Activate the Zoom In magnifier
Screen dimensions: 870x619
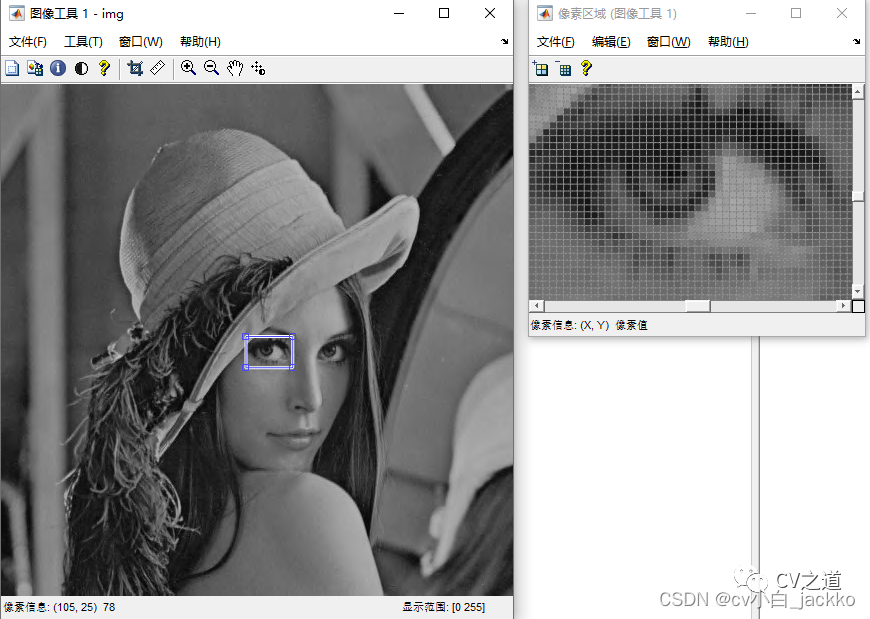[189, 68]
